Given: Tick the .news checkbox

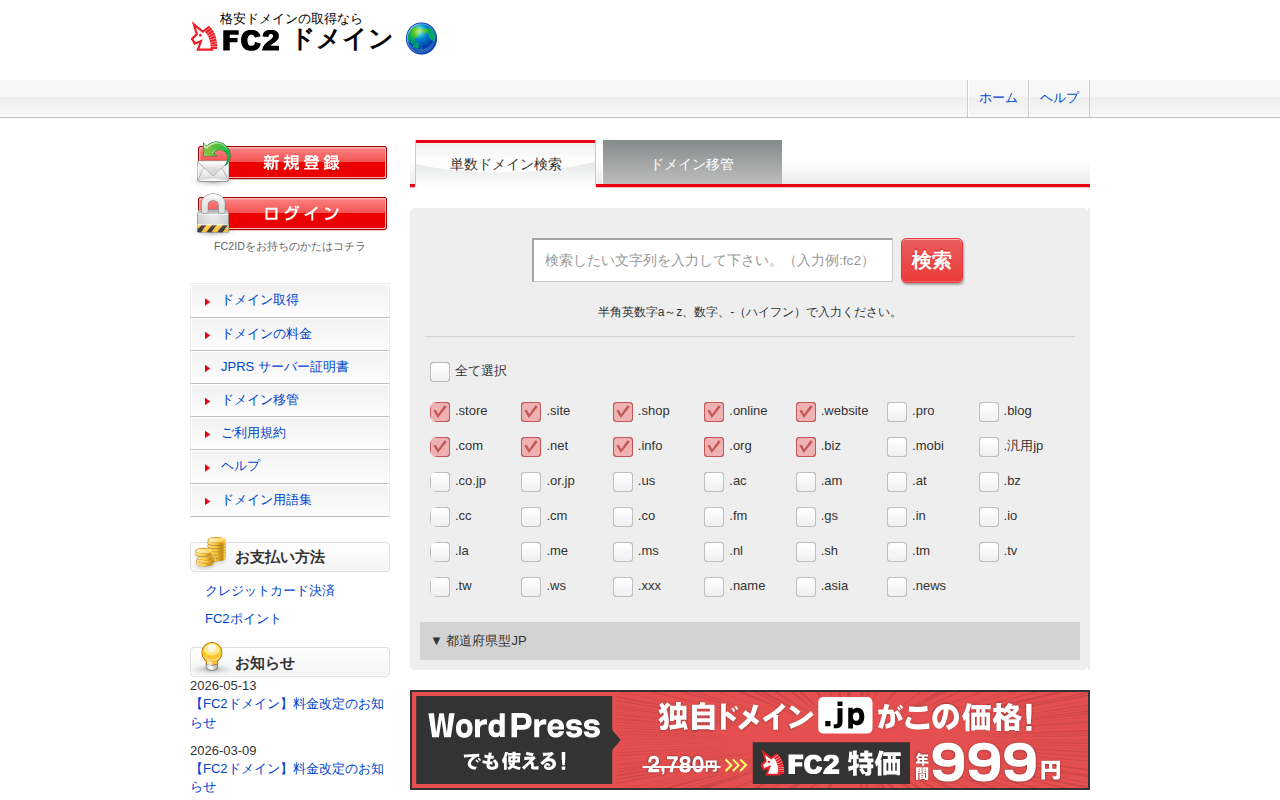Looking at the screenshot, I should pyautogui.click(x=897, y=587).
